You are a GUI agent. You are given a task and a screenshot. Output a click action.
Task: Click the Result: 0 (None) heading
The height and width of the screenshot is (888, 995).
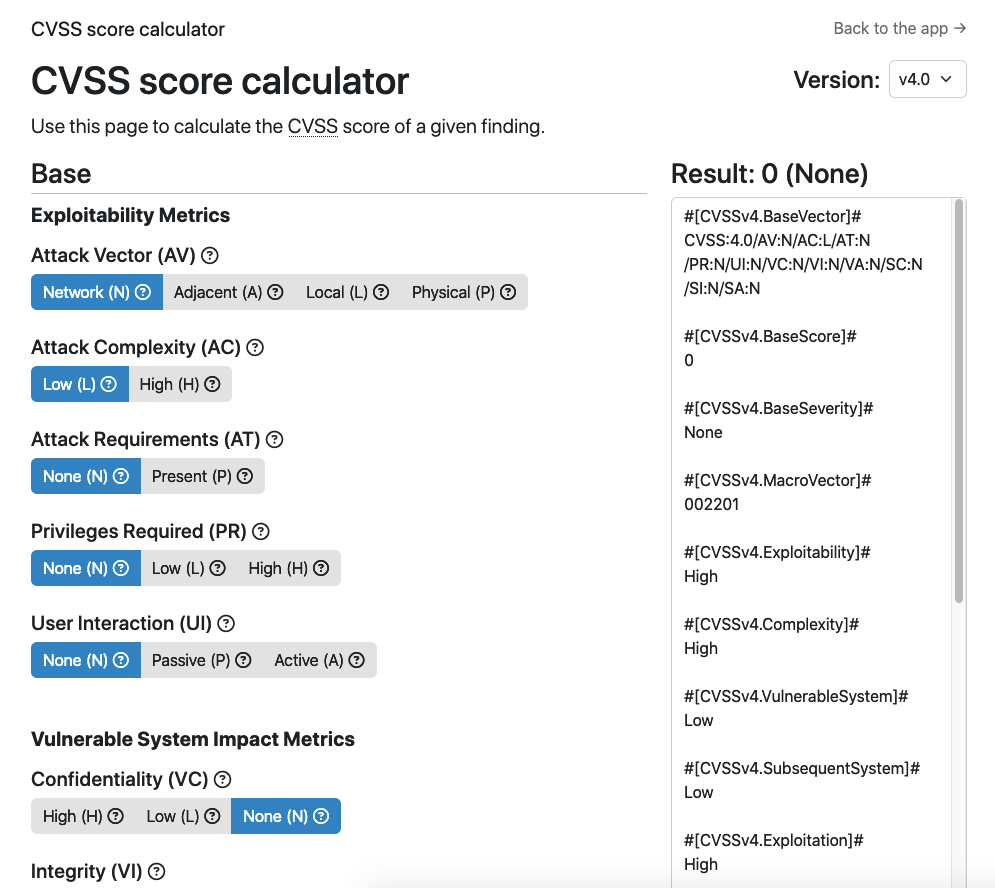click(769, 174)
